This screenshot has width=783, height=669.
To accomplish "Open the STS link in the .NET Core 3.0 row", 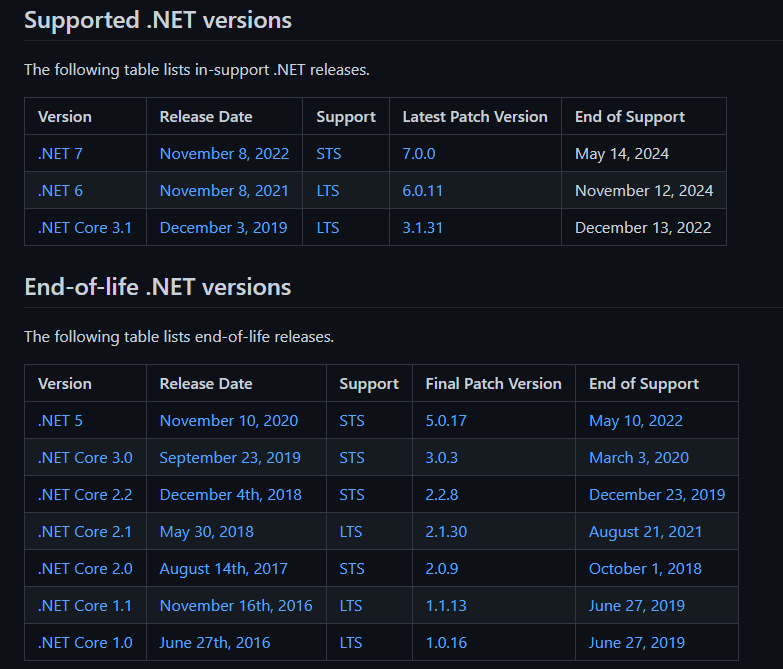I will click(352, 458).
